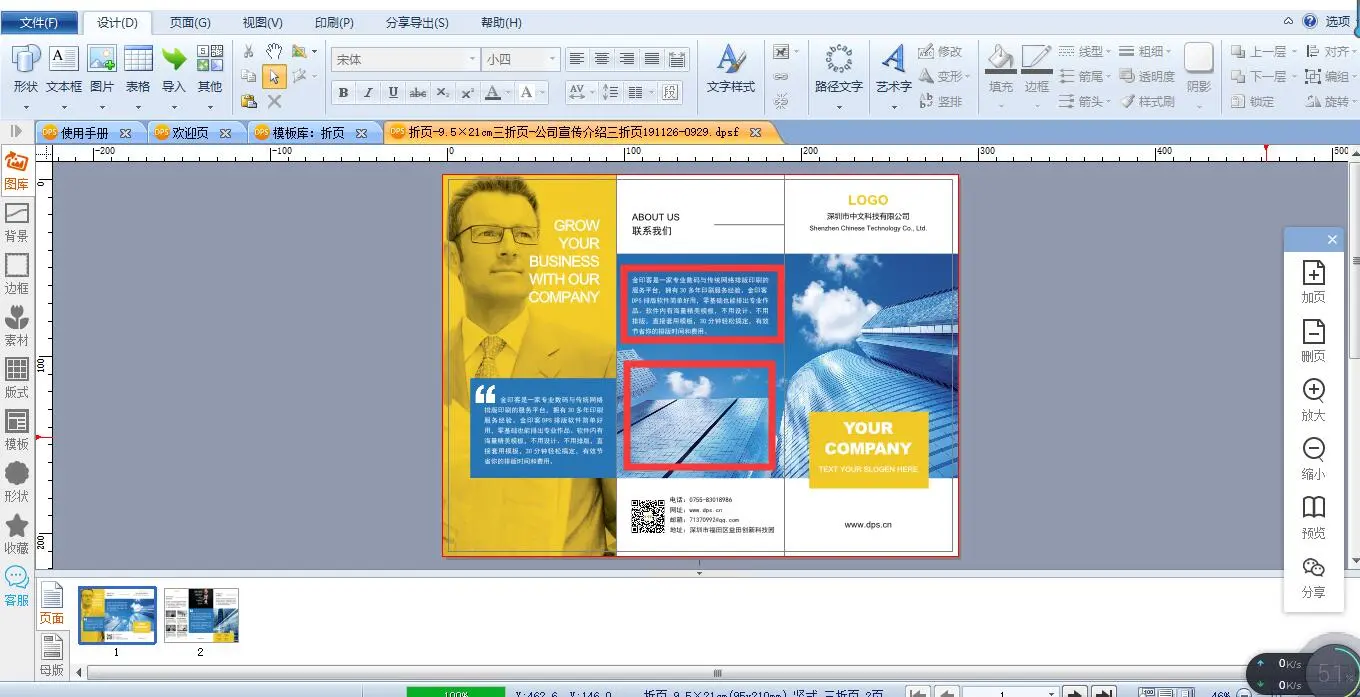Click the 放大 zoom in icon

click(1313, 400)
